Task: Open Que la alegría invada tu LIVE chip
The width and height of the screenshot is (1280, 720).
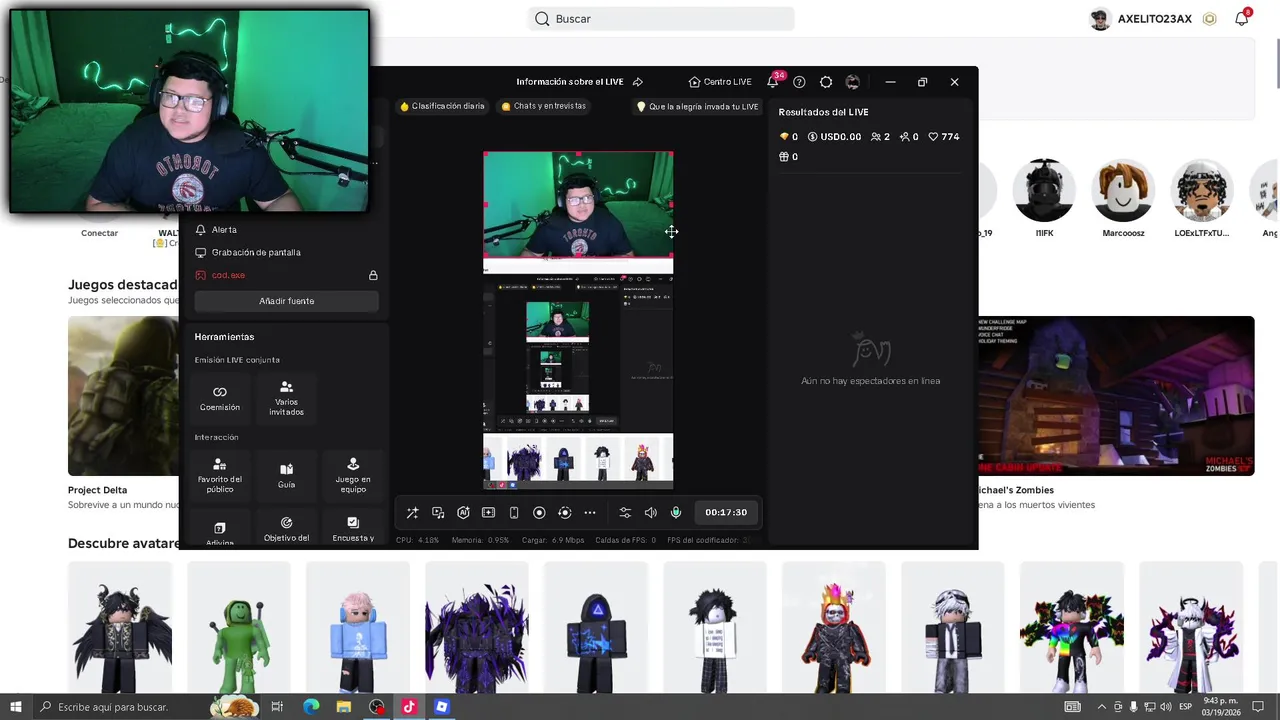Action: click(x=698, y=106)
